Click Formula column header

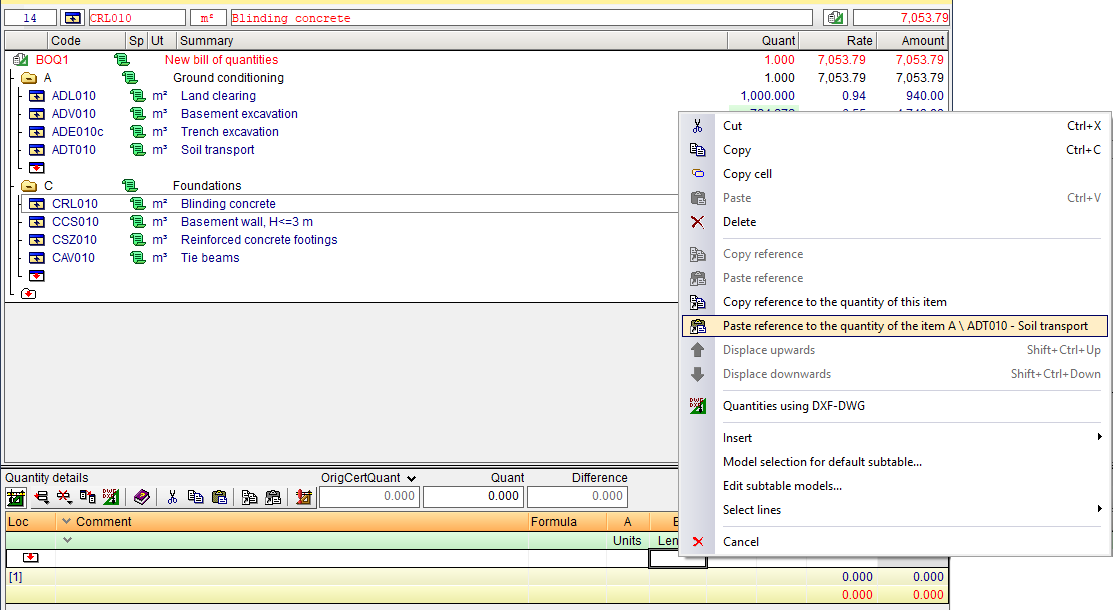coord(567,522)
